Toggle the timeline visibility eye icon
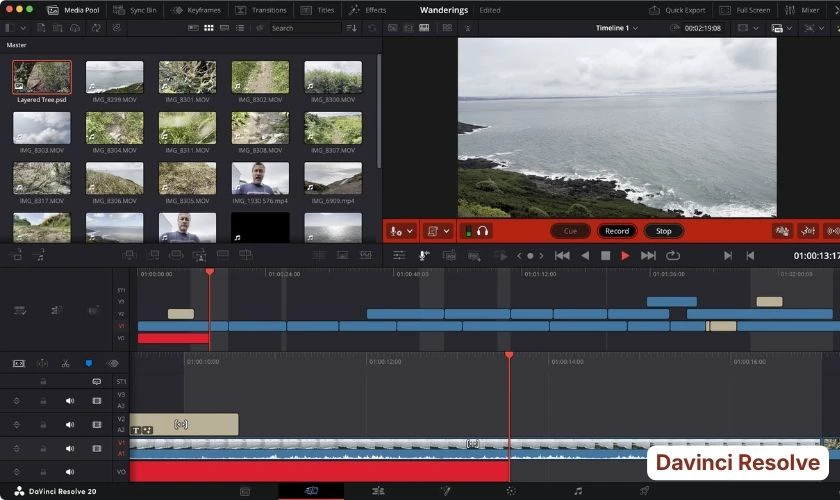 (112, 363)
